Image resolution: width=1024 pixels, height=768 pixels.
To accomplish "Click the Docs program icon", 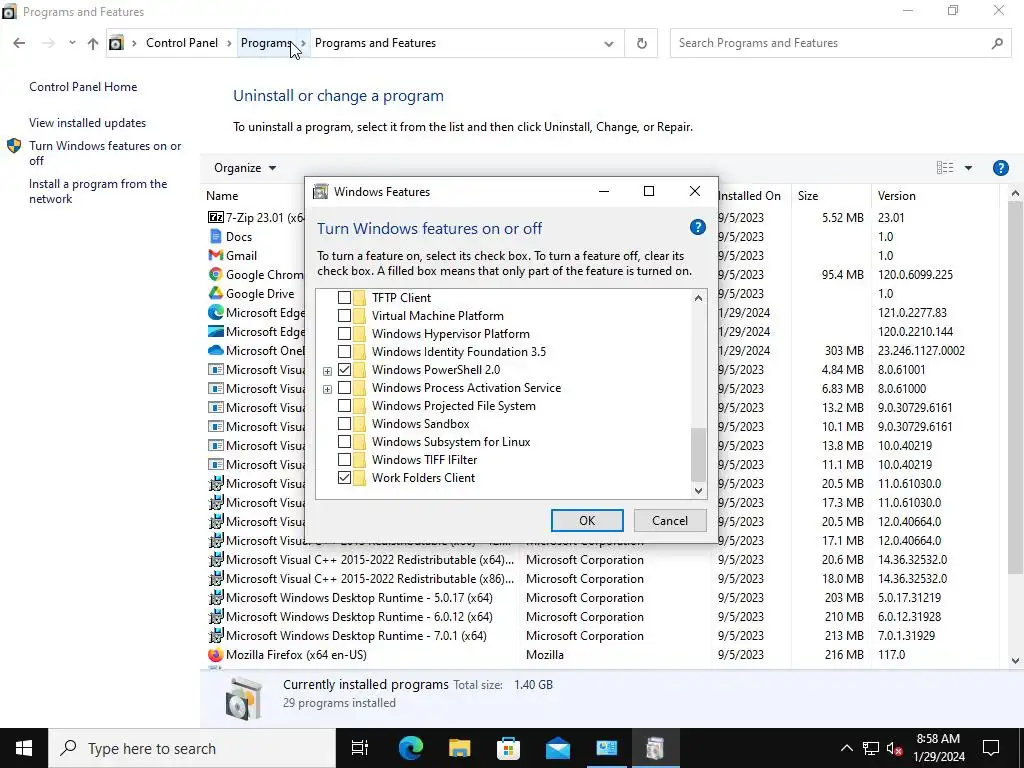I will (216, 236).
